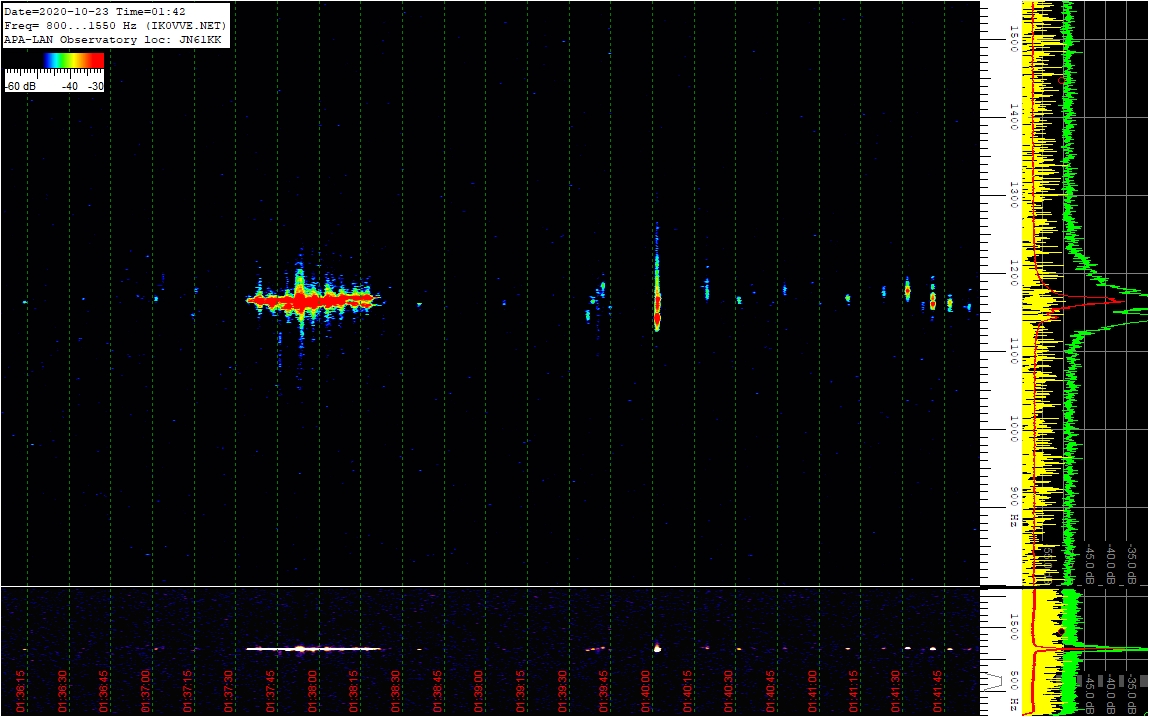Click the 01:40:45 time label
The height and width of the screenshot is (717, 1149).
[x=771, y=691]
